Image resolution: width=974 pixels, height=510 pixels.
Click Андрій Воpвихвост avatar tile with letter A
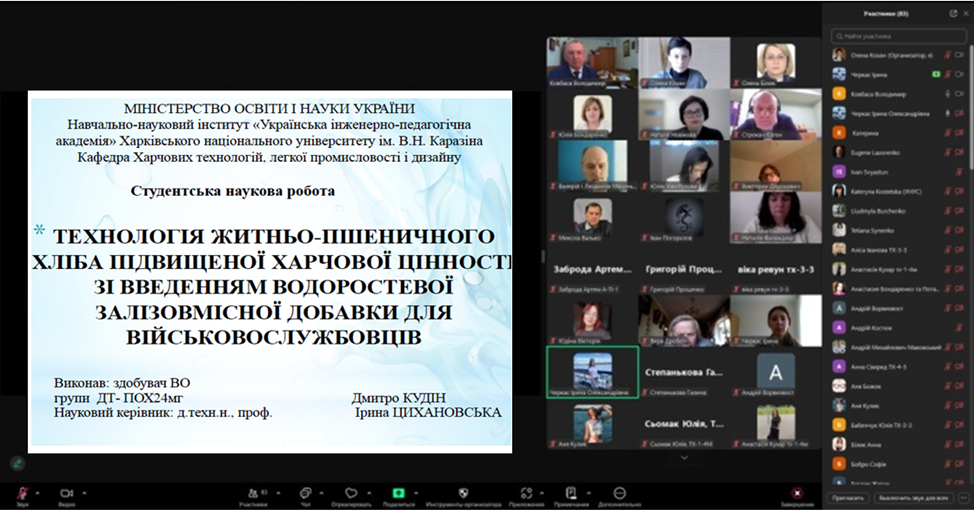[x=776, y=372]
